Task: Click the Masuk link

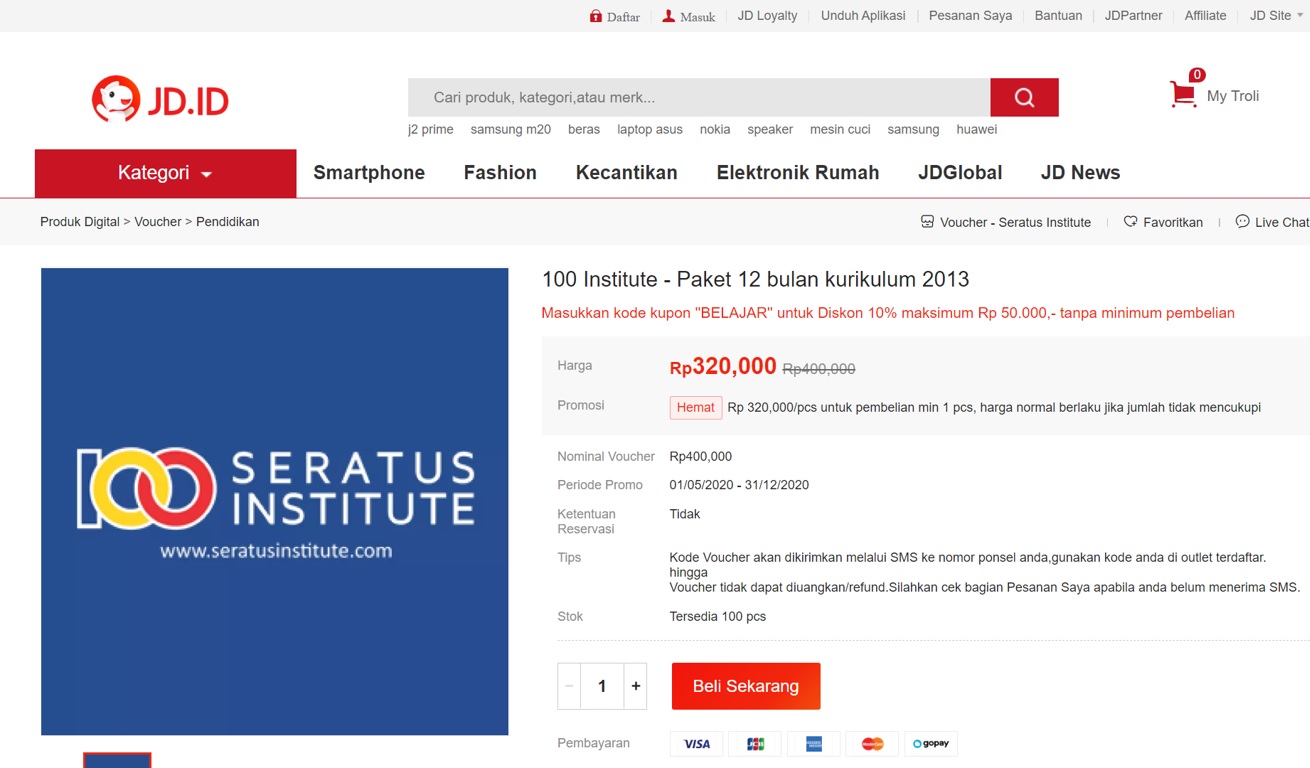Action: click(x=697, y=17)
